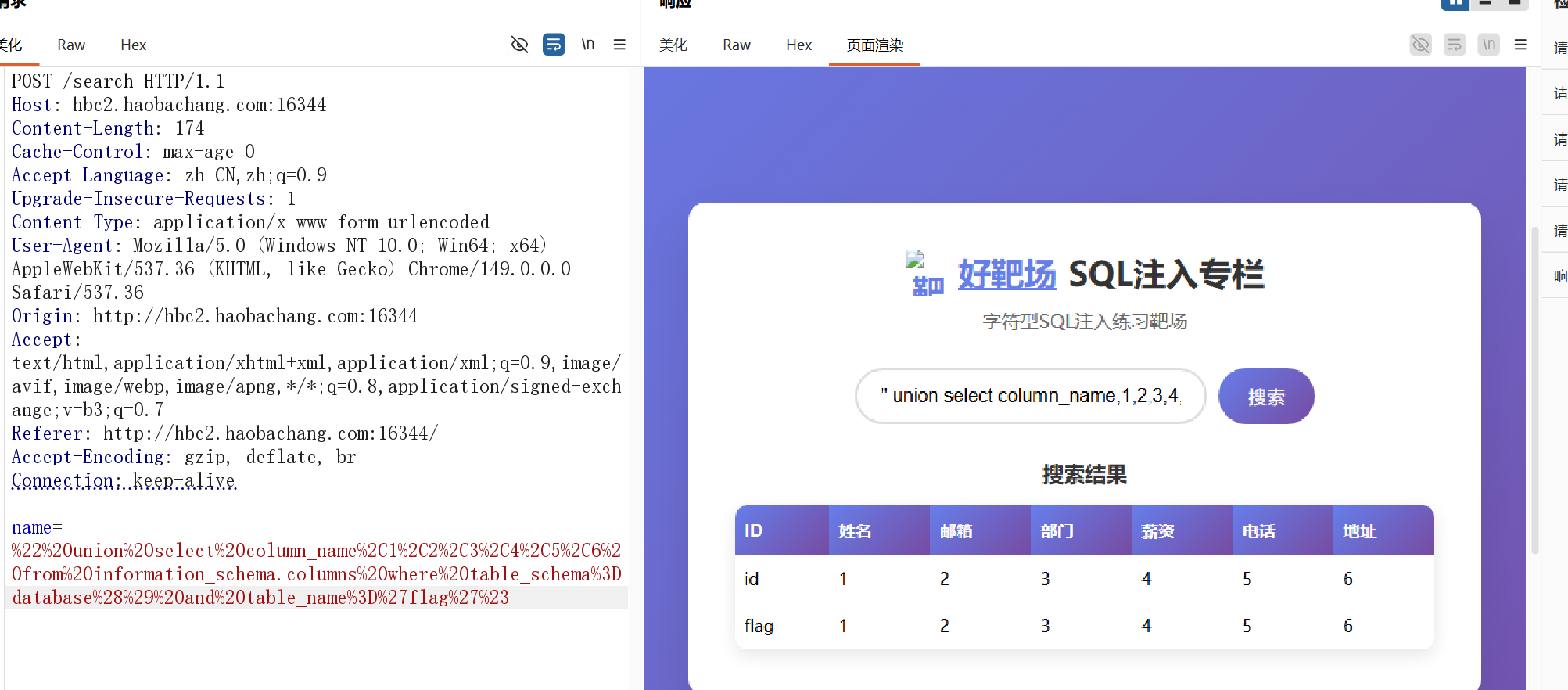
Task: Click the response panel vertical scrollbar
Action: click(1534, 390)
